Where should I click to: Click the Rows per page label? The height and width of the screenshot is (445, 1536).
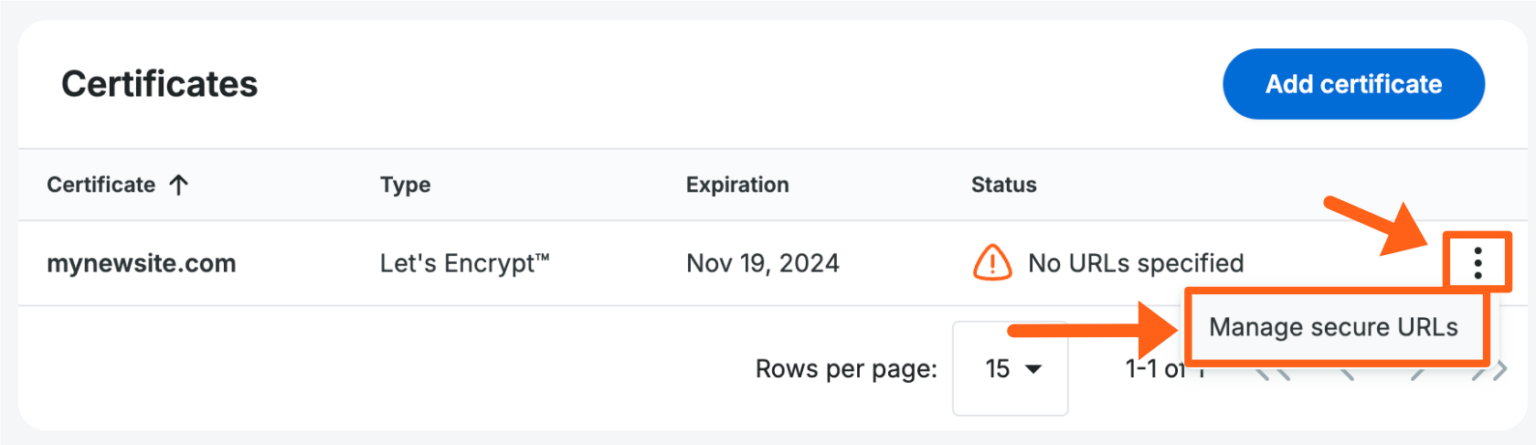click(846, 369)
